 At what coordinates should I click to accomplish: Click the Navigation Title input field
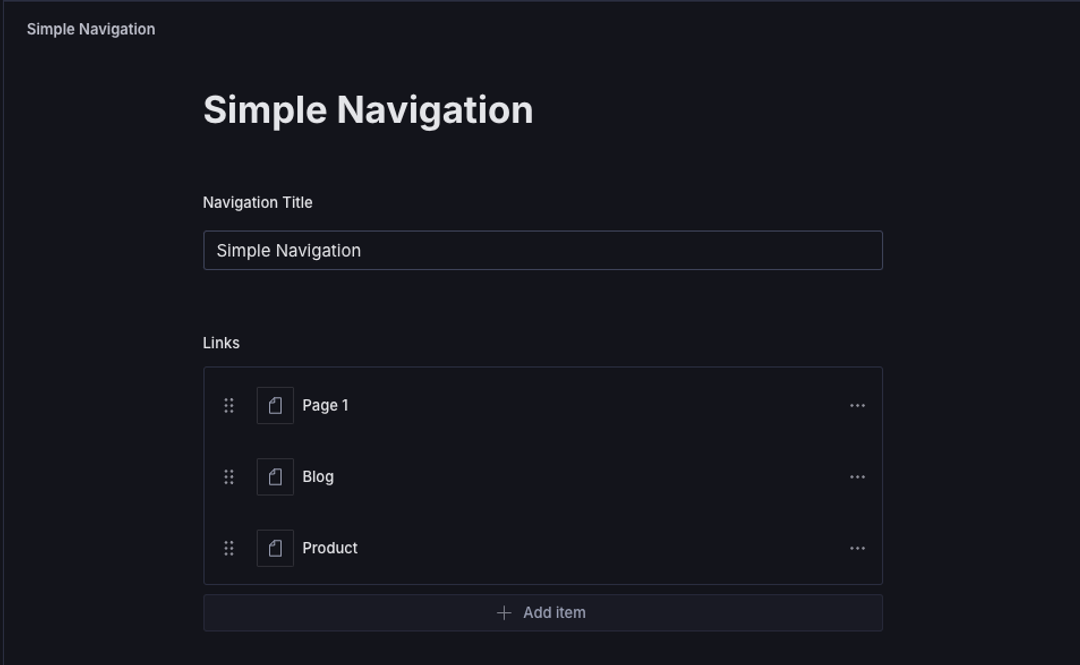click(542, 249)
